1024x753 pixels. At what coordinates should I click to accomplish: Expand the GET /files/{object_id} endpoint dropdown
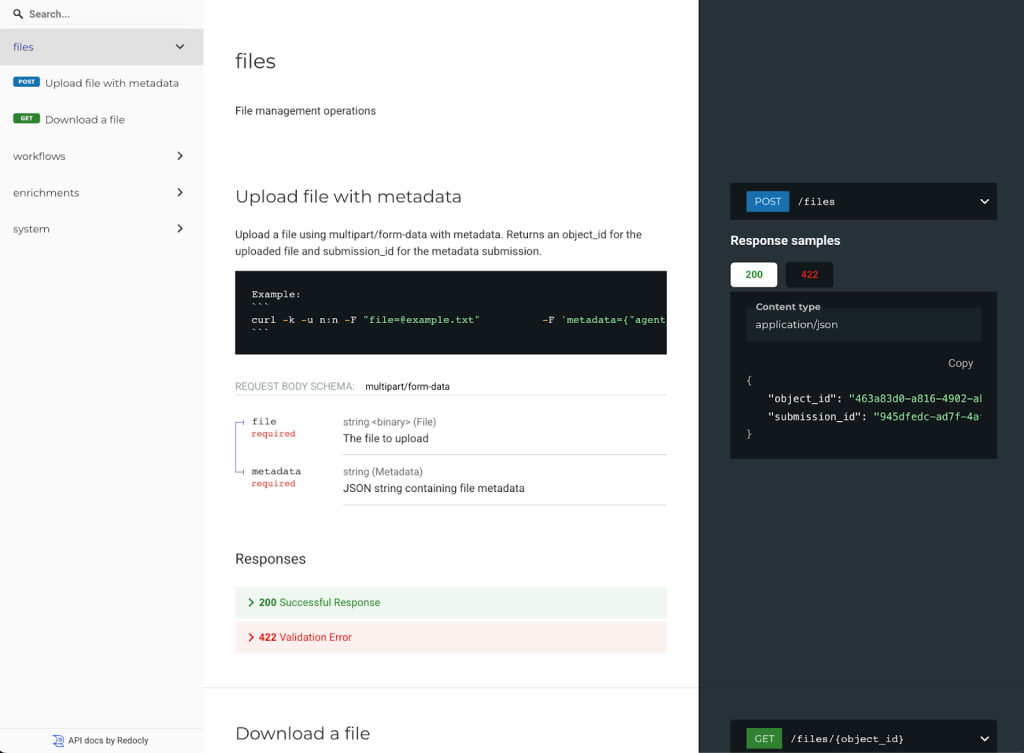tap(984, 739)
